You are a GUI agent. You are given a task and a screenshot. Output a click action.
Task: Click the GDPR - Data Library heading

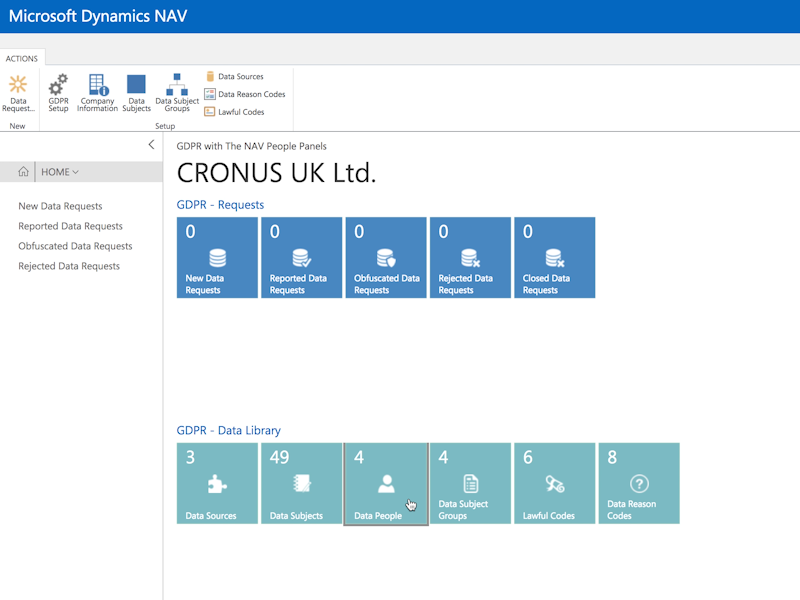click(x=229, y=430)
